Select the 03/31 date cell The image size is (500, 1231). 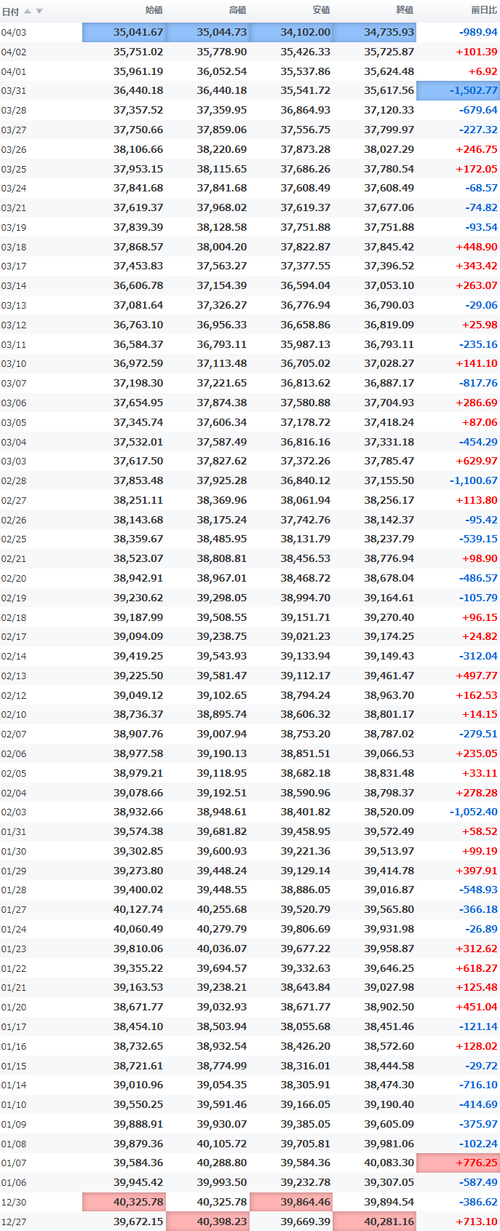pyautogui.click(x=14, y=91)
